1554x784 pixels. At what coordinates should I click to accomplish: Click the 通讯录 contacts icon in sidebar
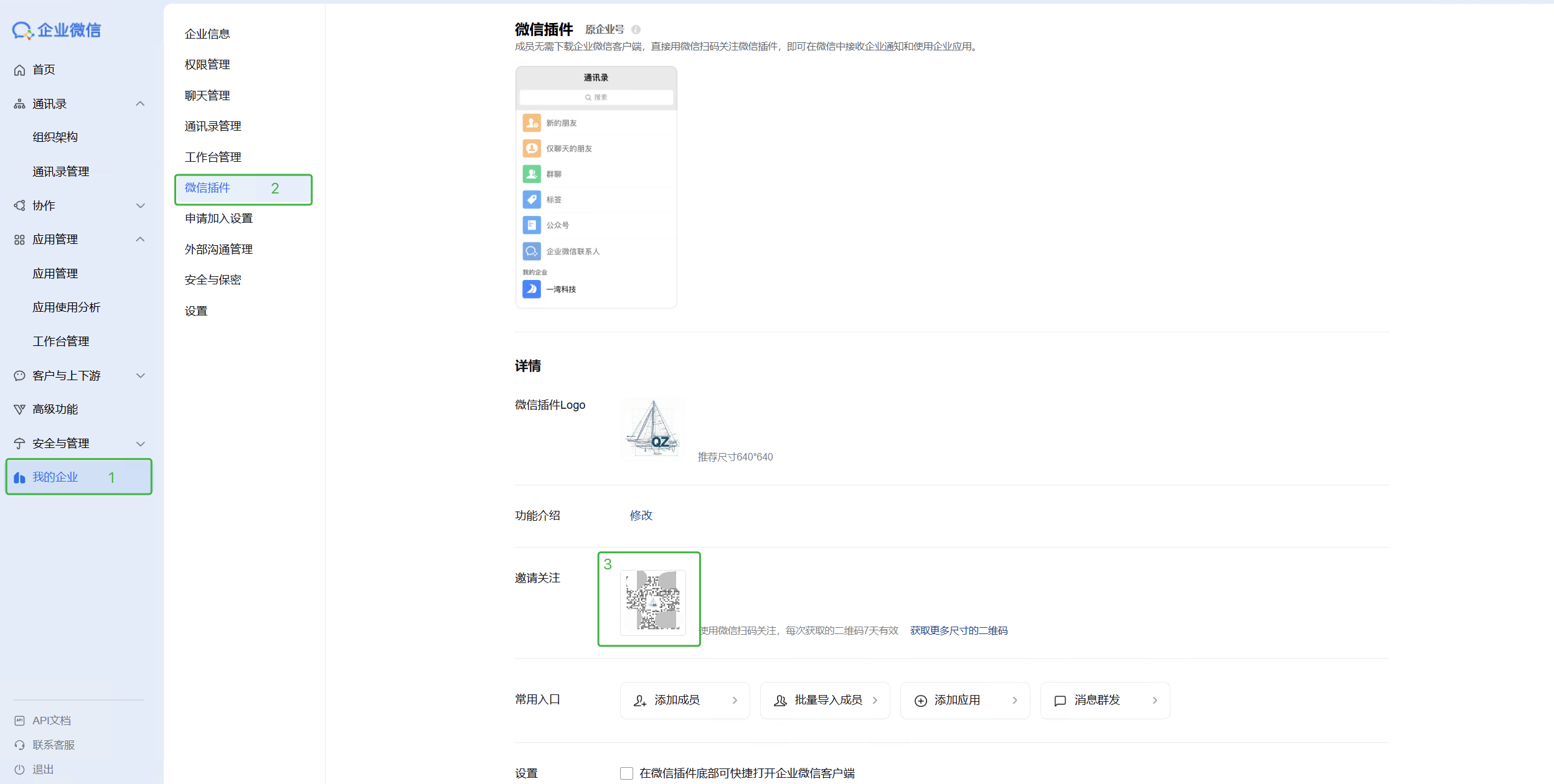[x=19, y=103]
